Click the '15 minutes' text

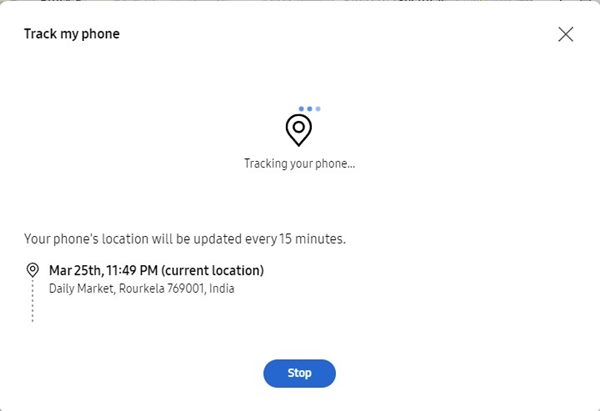click(x=312, y=239)
